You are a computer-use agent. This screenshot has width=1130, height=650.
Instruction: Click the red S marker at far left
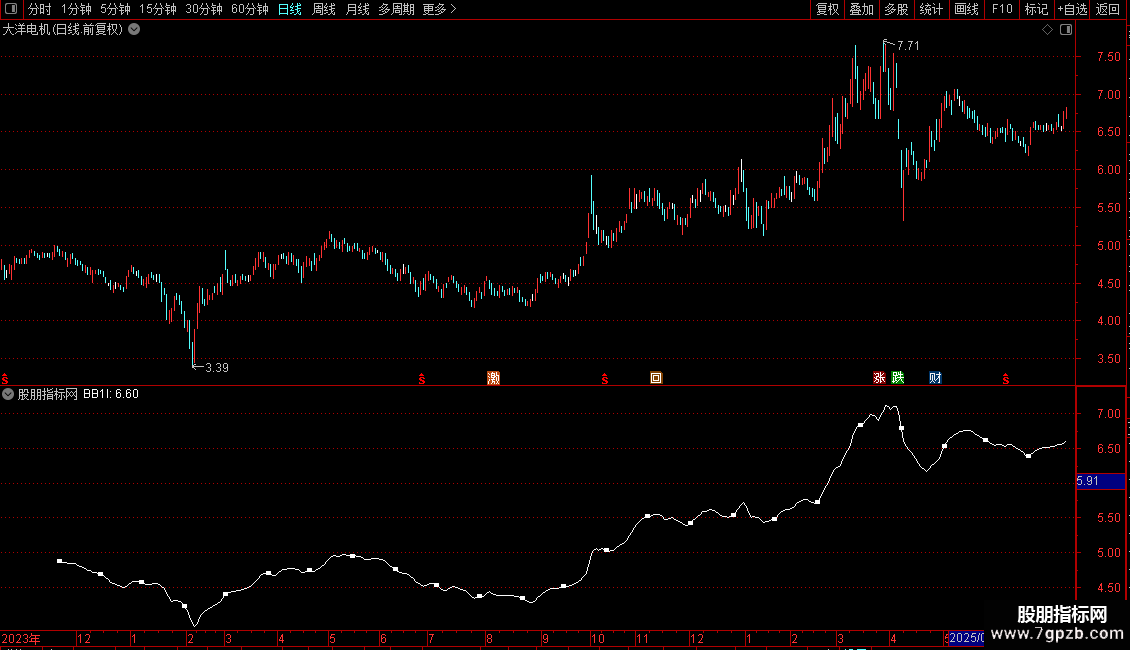pyautogui.click(x=5, y=379)
